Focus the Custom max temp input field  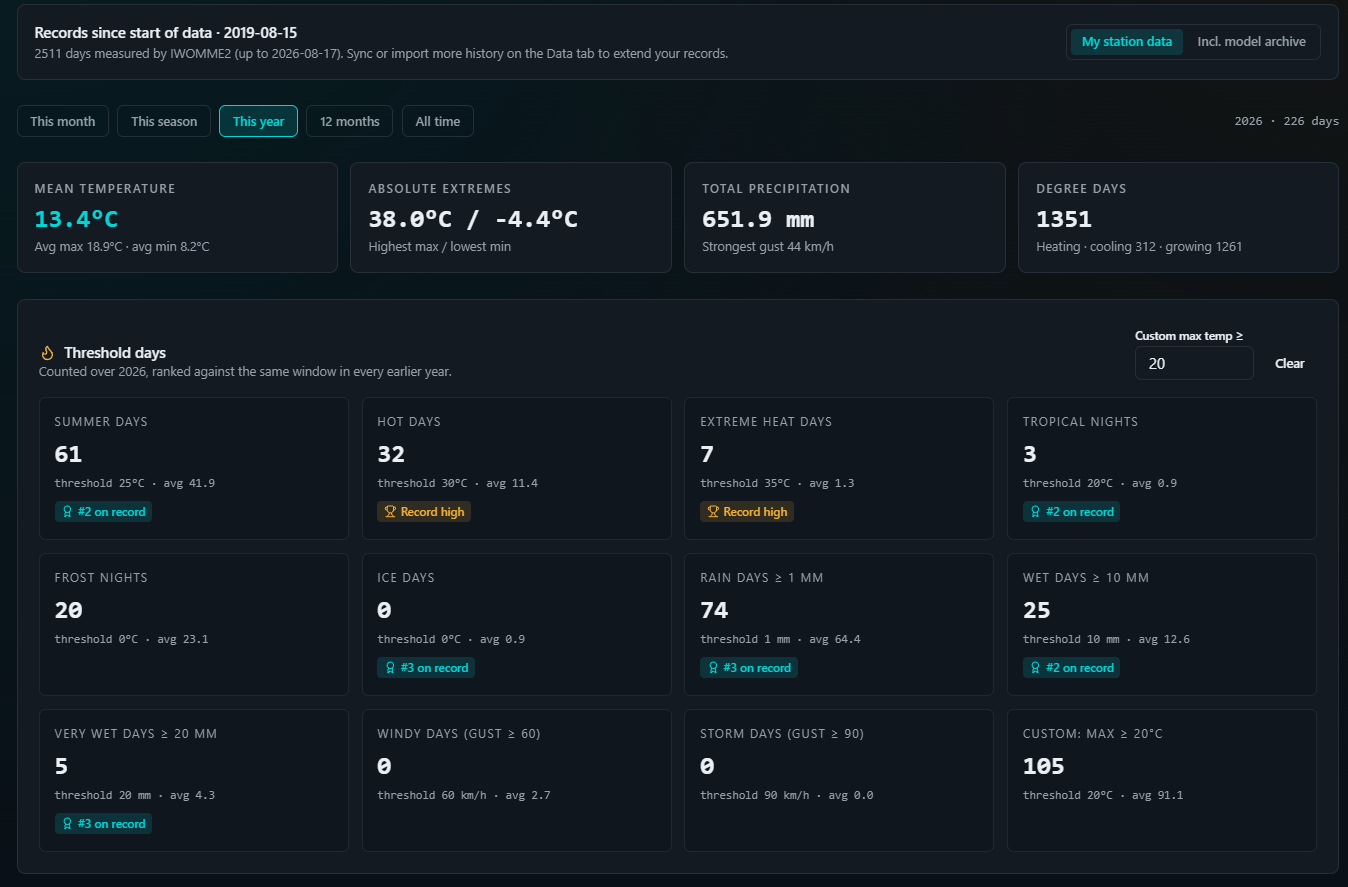point(1194,364)
